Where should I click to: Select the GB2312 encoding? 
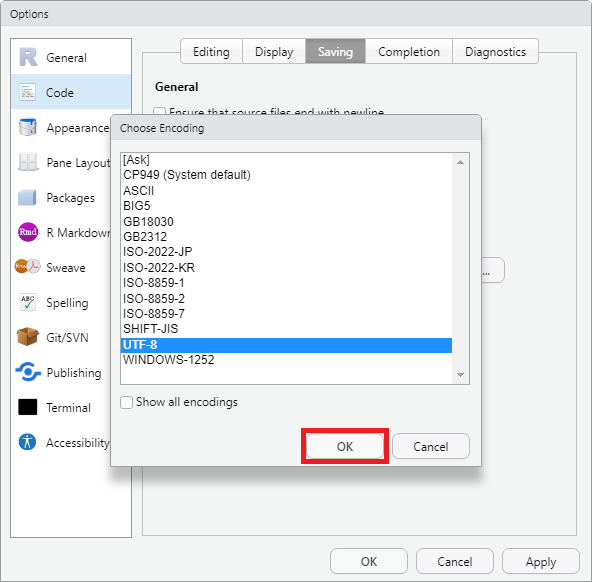pos(286,237)
